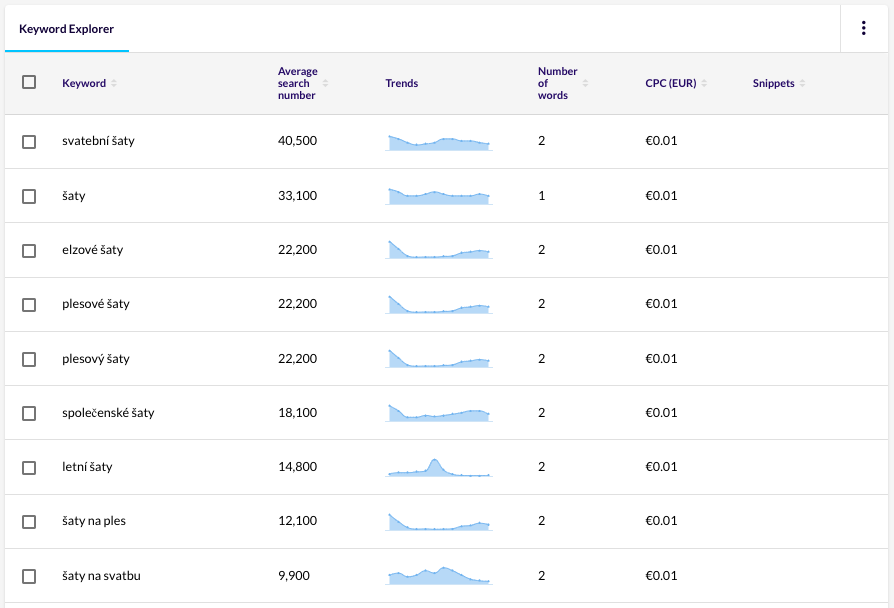Check the box for the šaty keyword row

[29, 196]
